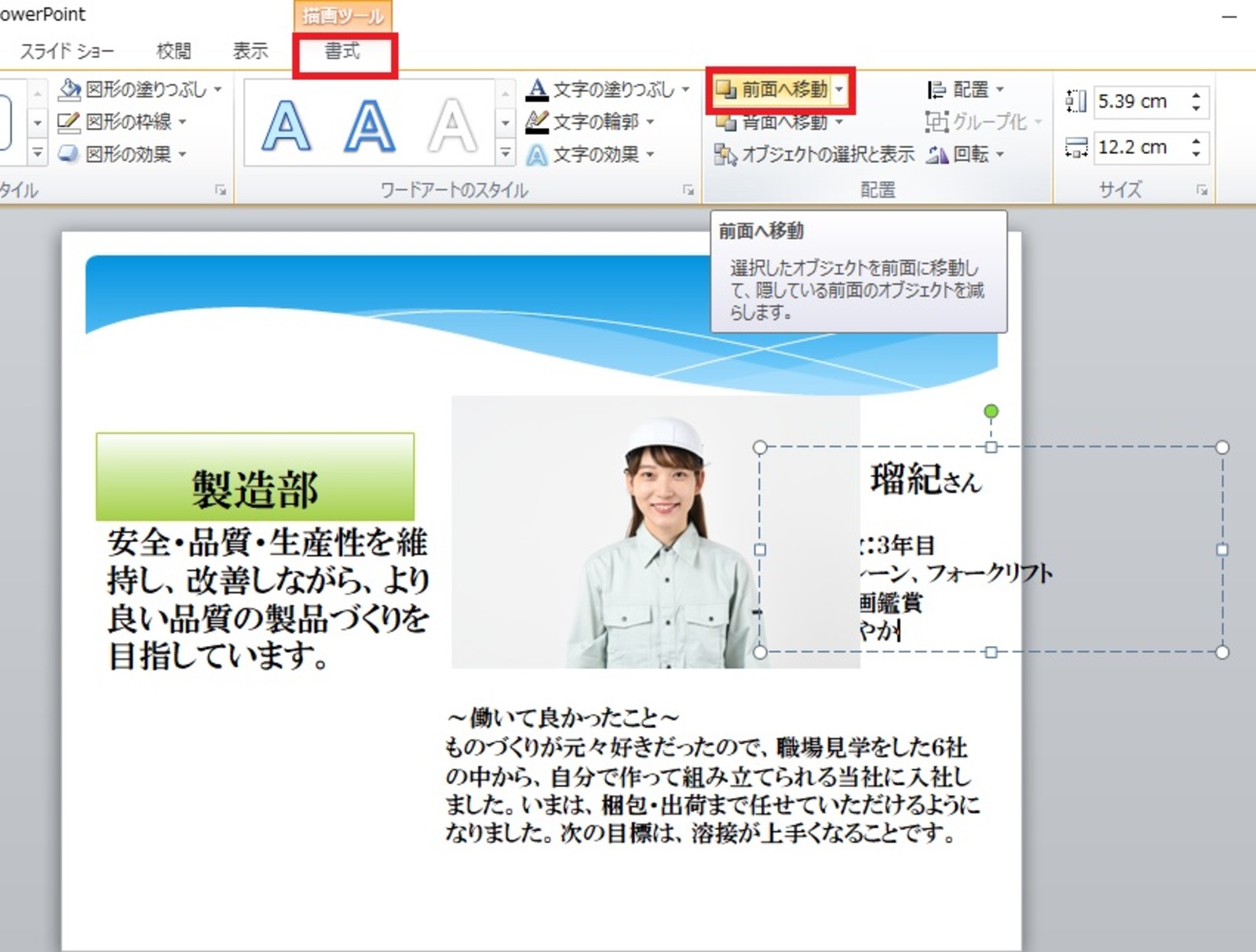
Task: Increase shape height with the up stepper
Action: point(1196,96)
